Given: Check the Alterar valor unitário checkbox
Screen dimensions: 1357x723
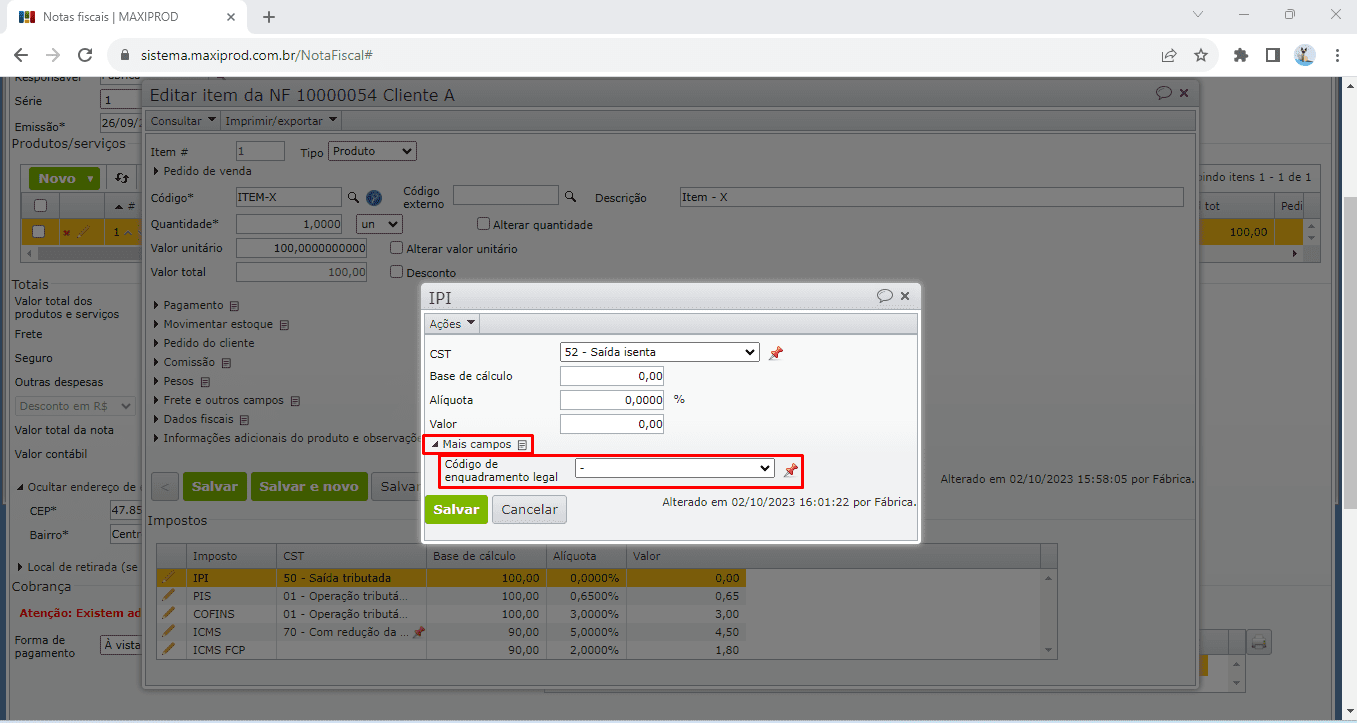Looking at the screenshot, I should (x=397, y=248).
